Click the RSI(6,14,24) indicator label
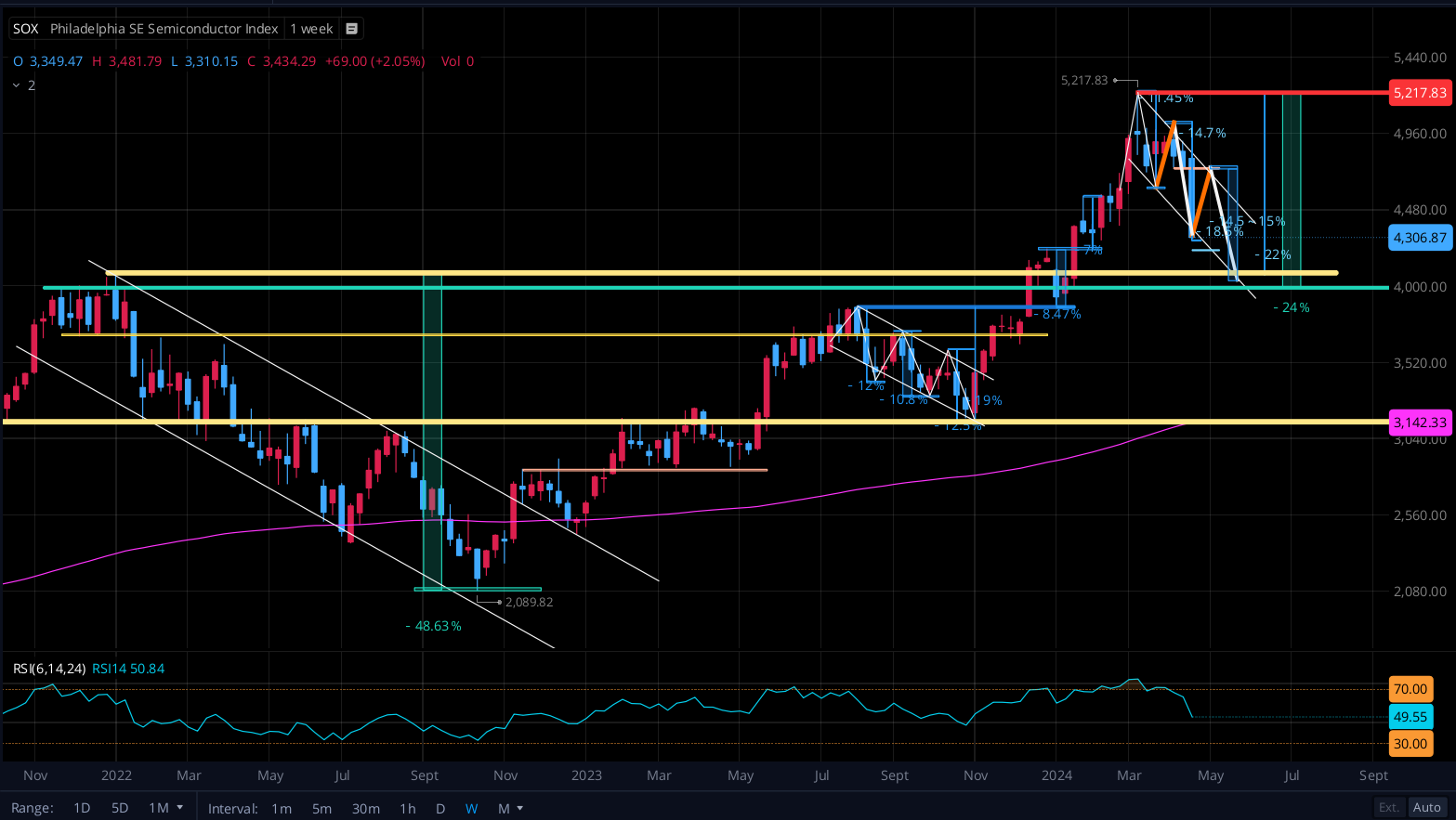The image size is (1456, 820). tap(49, 669)
